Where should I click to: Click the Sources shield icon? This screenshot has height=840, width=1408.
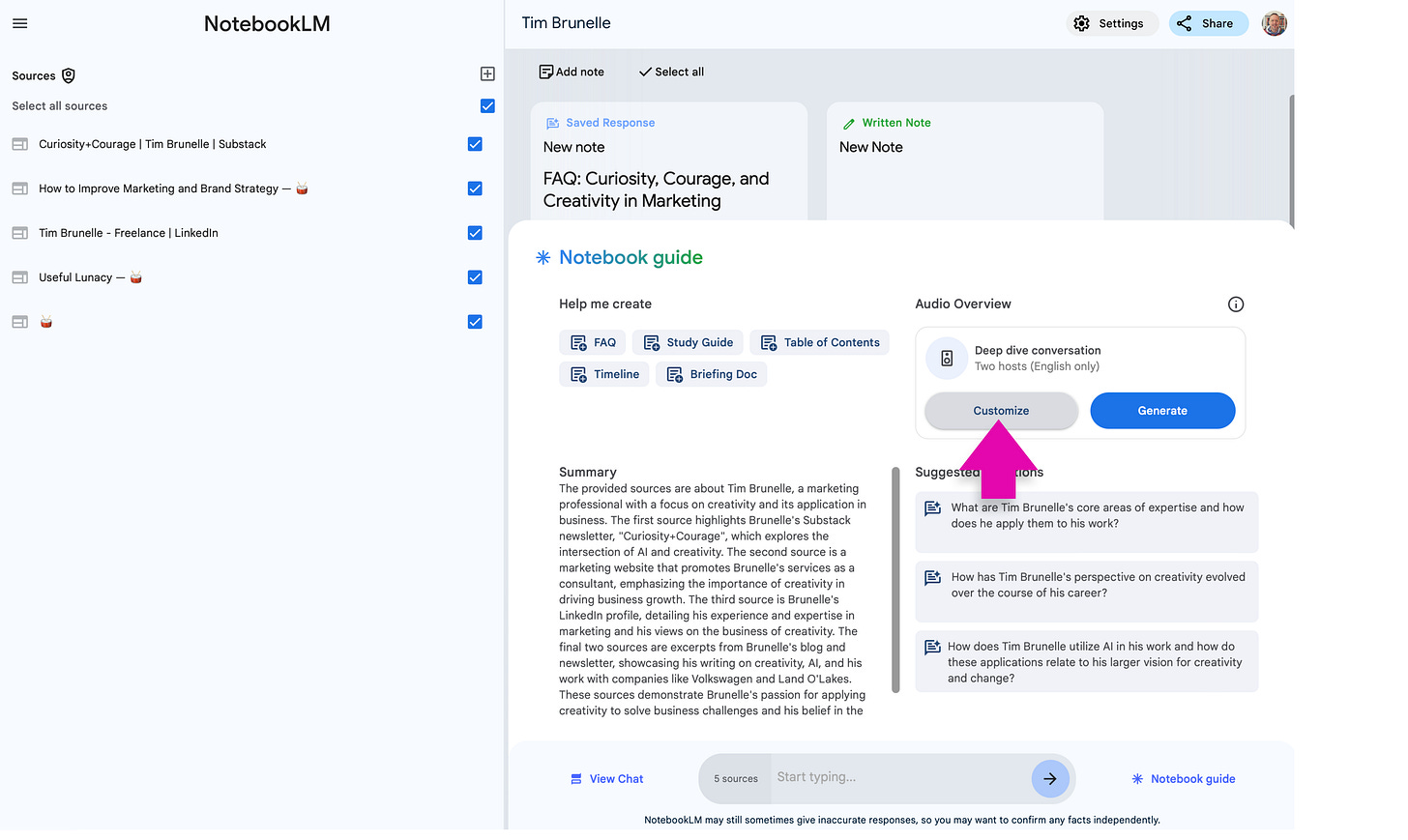[69, 75]
